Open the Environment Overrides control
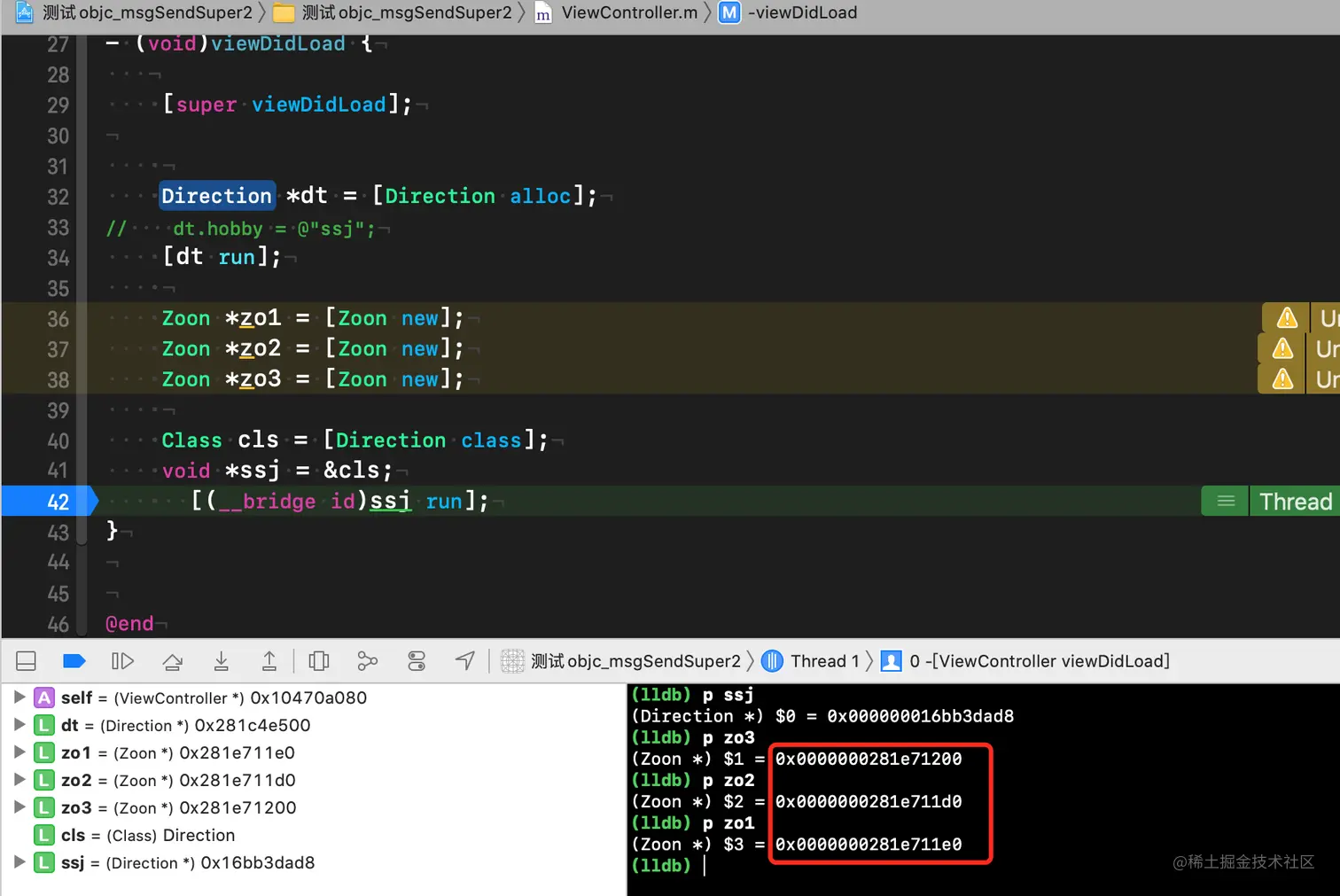This screenshot has height=896, width=1340. click(x=417, y=661)
